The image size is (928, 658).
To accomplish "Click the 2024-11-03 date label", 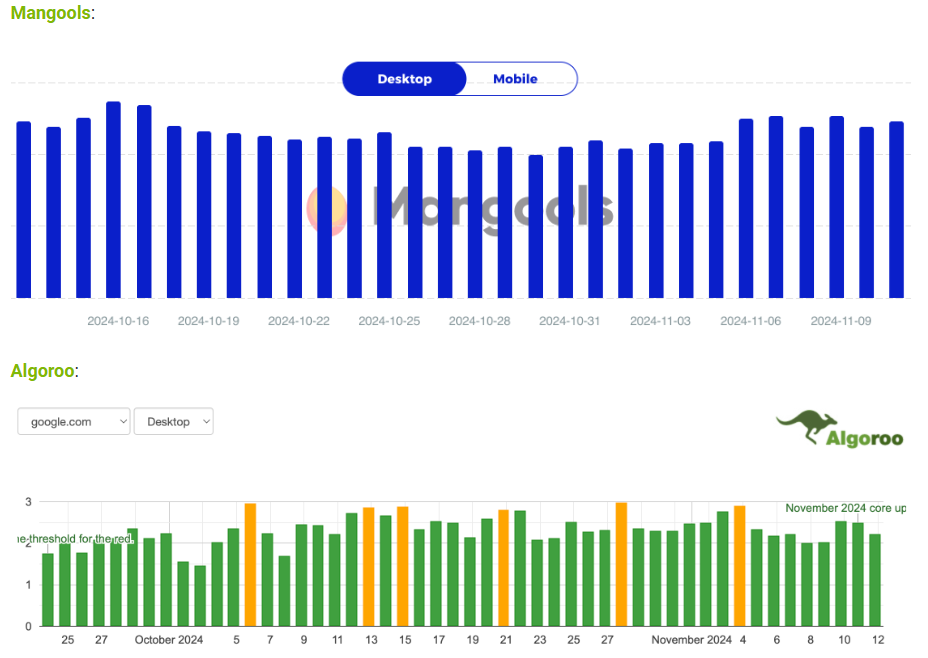I will [x=660, y=321].
